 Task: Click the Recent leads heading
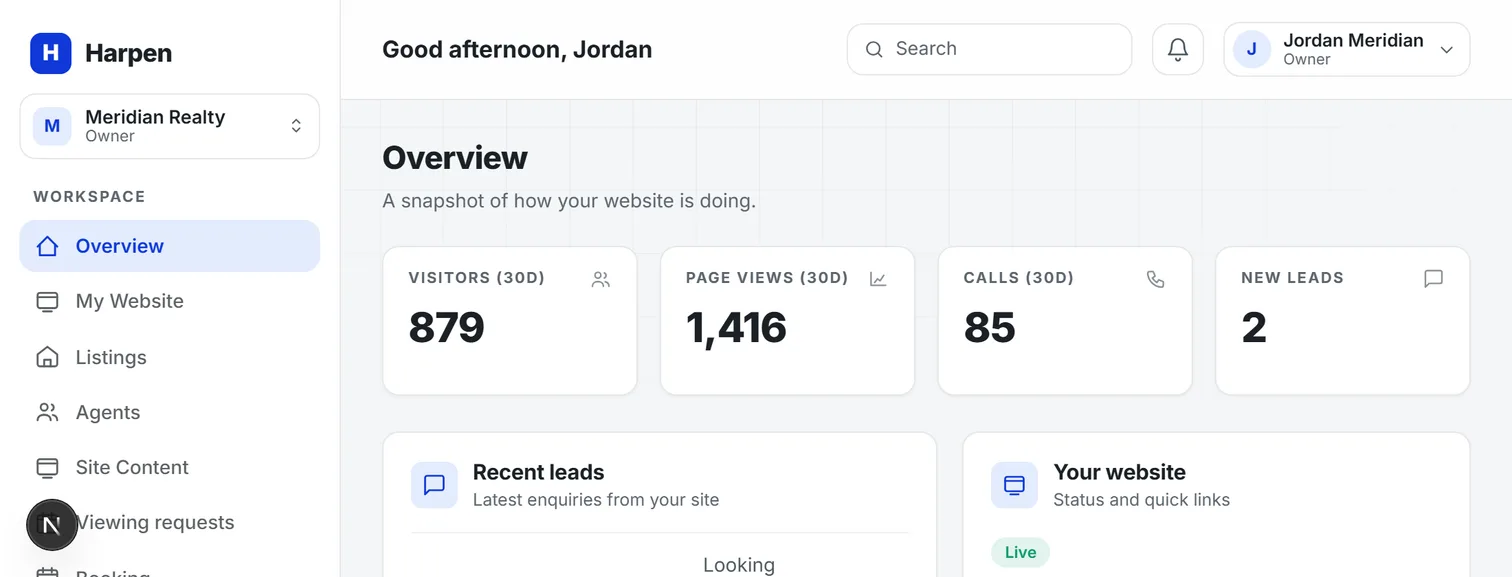[538, 472]
